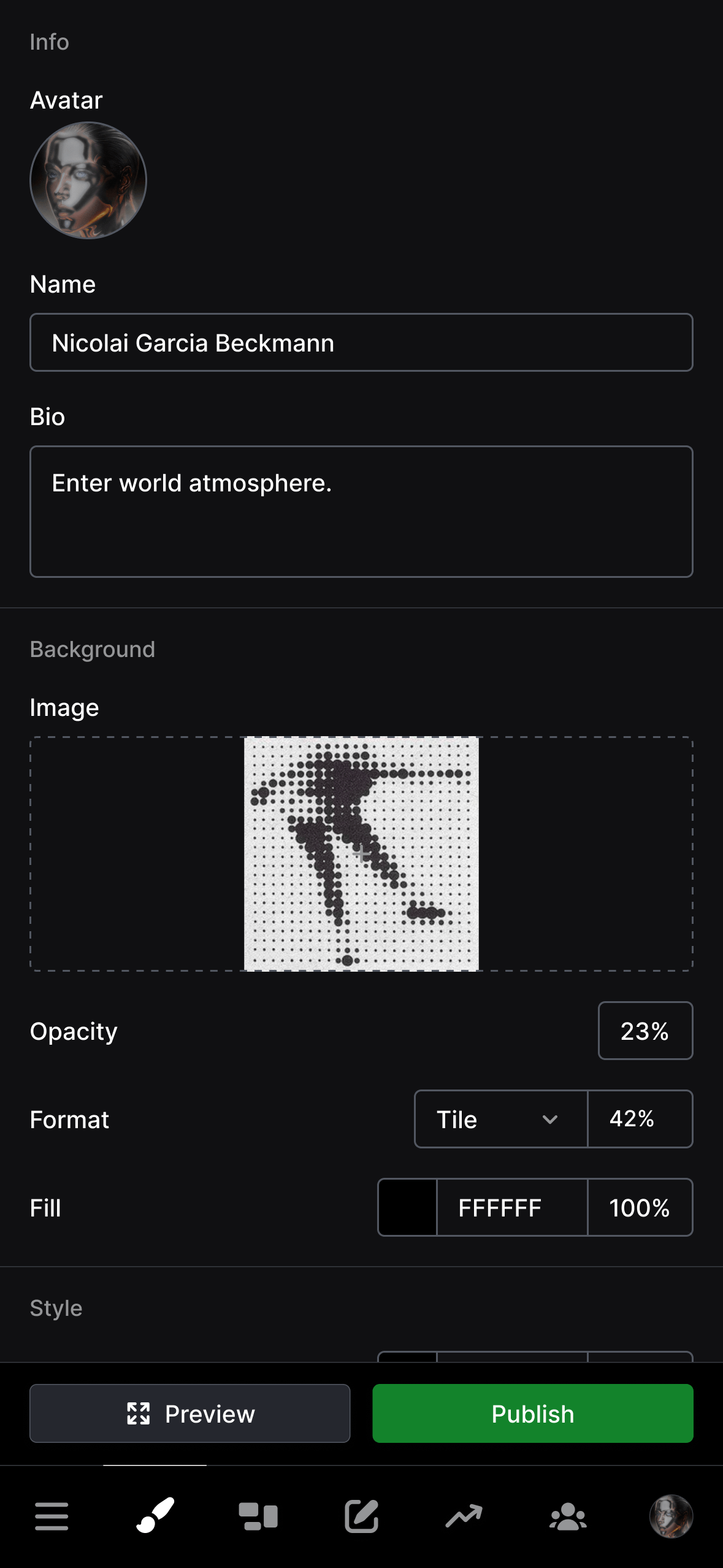Collapse the Background section header

tap(92, 648)
